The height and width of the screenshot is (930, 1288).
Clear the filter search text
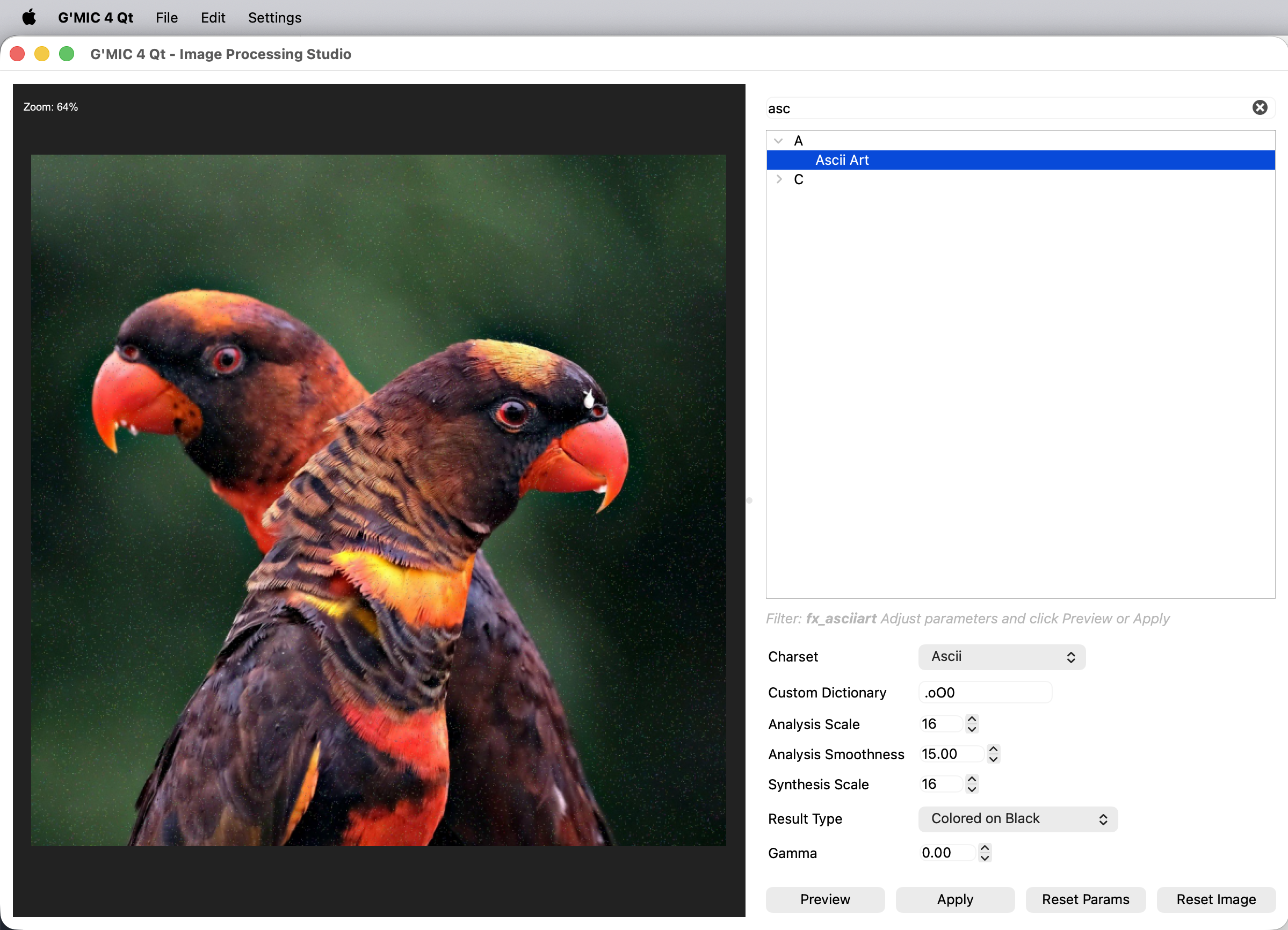(x=1260, y=108)
